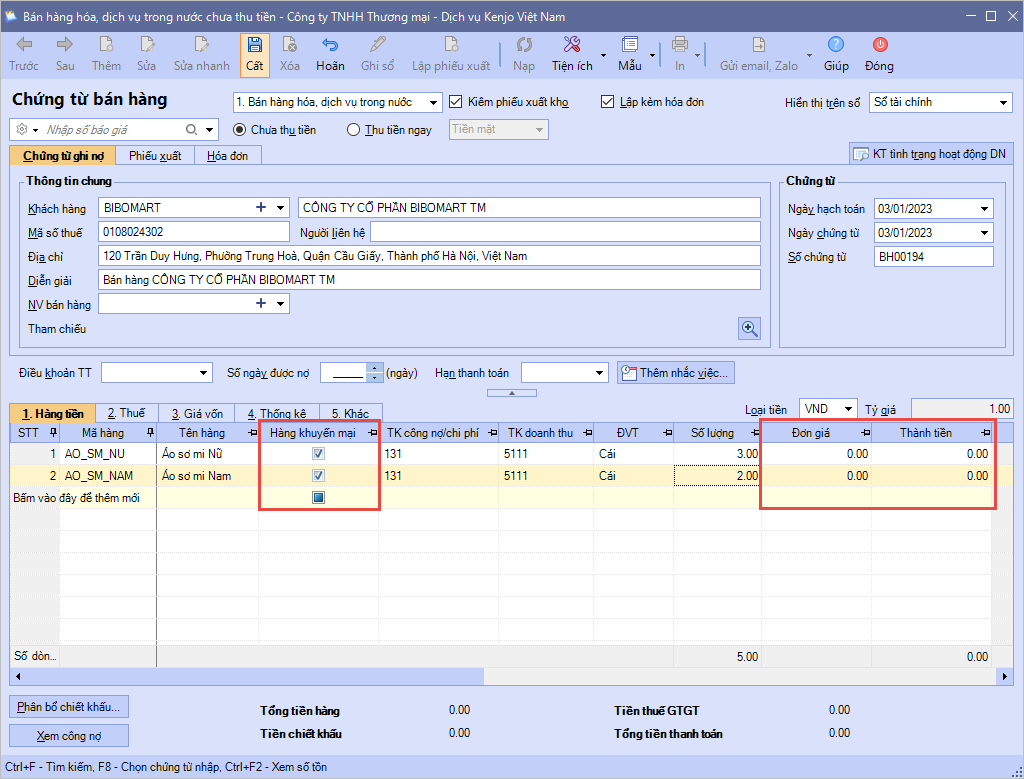Click the Đóng close icon in toolbar
The width and height of the screenshot is (1024, 779).
(x=879, y=54)
